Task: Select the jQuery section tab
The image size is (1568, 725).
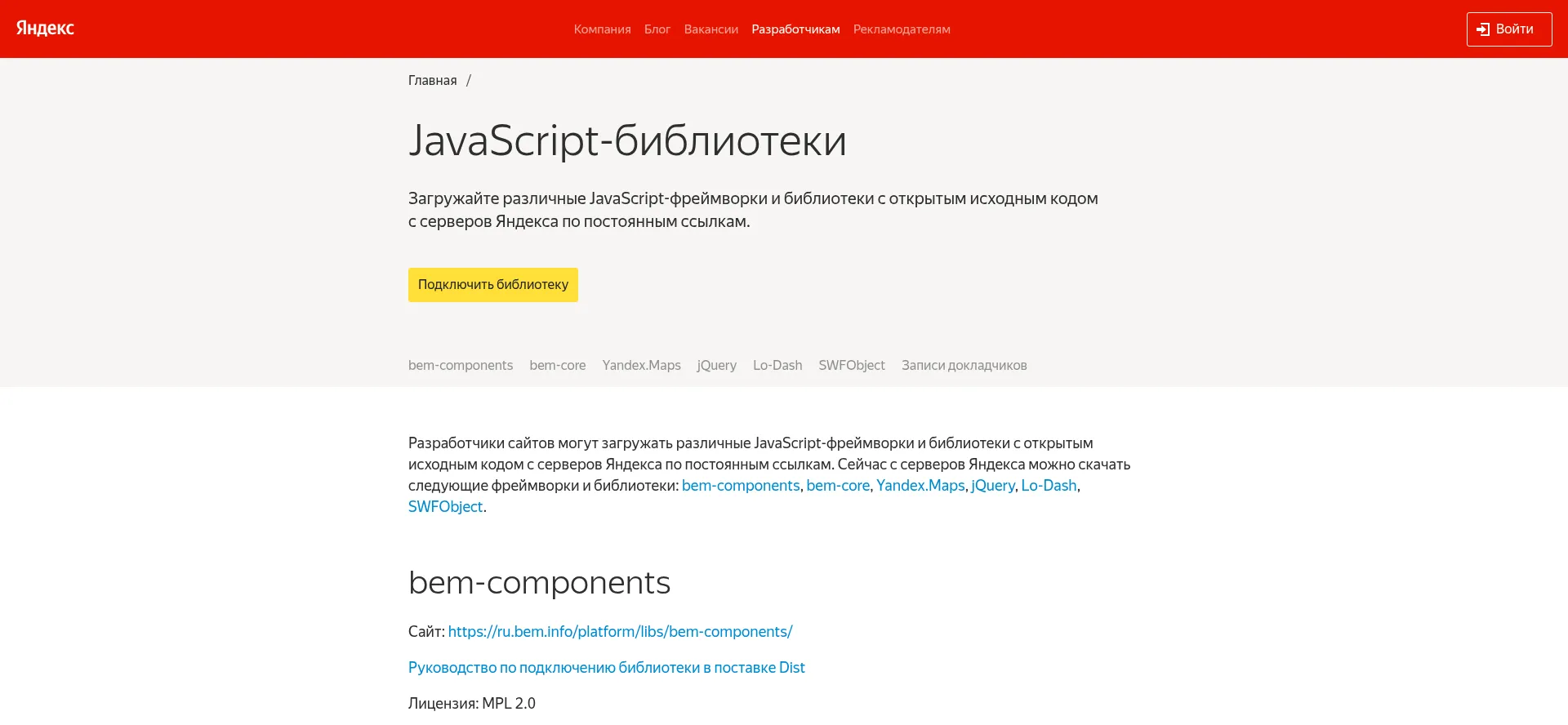Action: click(x=717, y=365)
